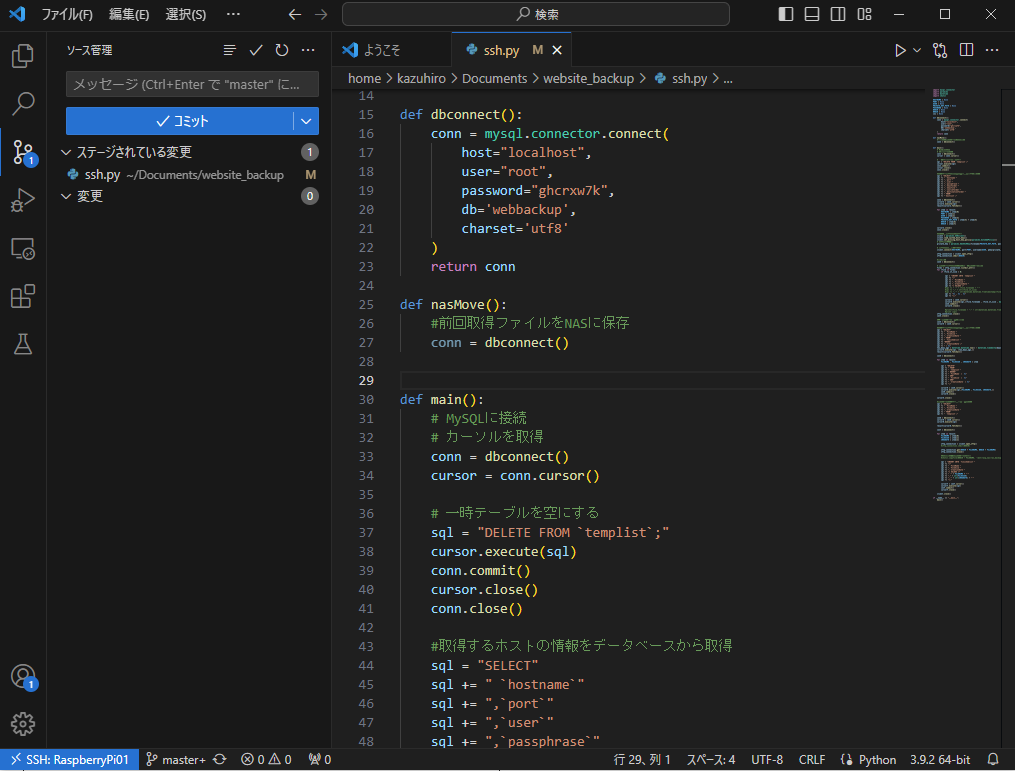Click the Run Python file play button
The image size is (1015, 771).
click(x=900, y=50)
